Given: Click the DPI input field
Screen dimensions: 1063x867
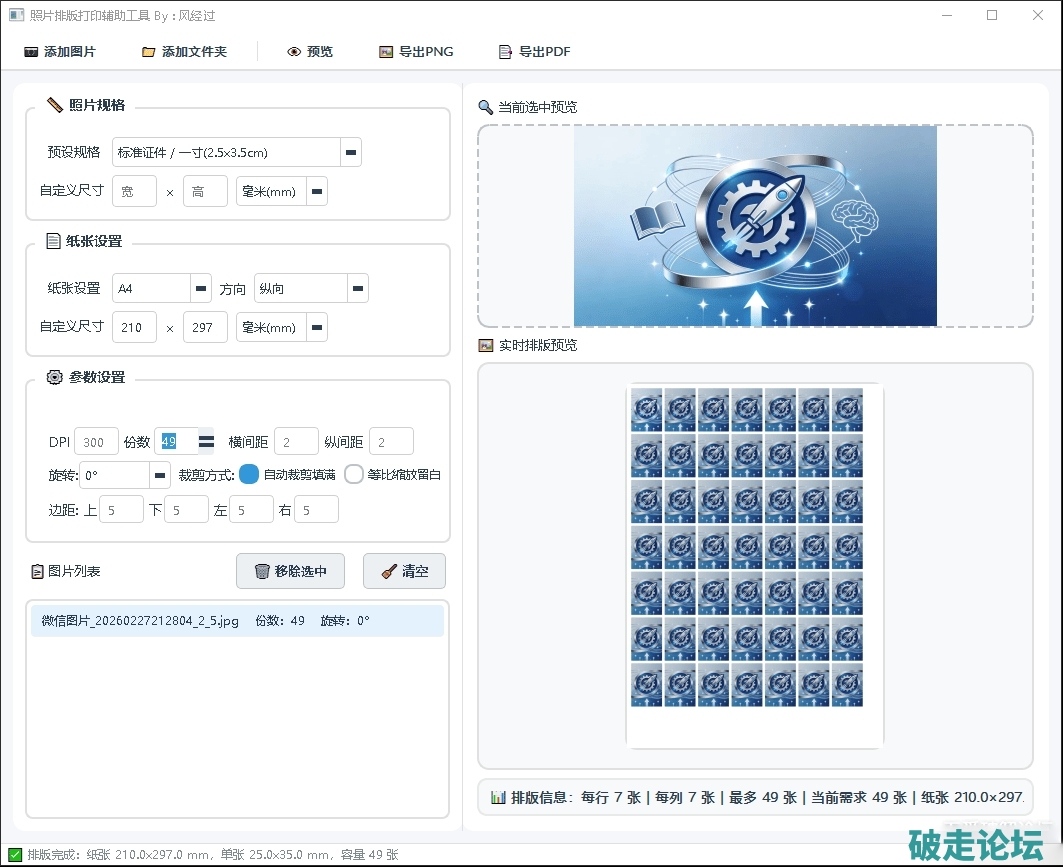Looking at the screenshot, I should pos(96,441).
